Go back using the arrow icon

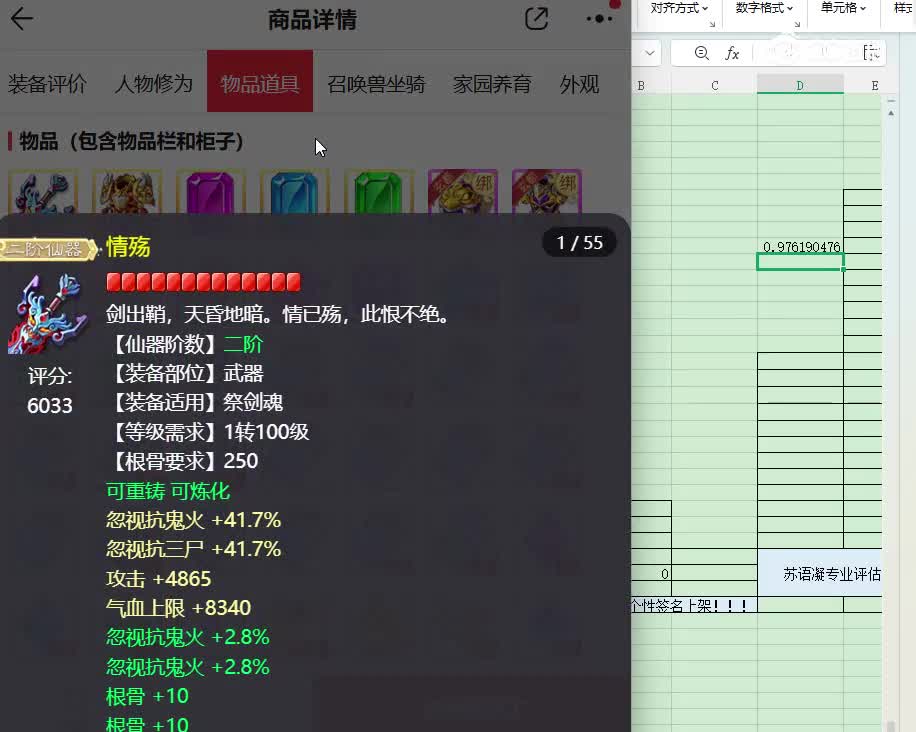click(22, 19)
